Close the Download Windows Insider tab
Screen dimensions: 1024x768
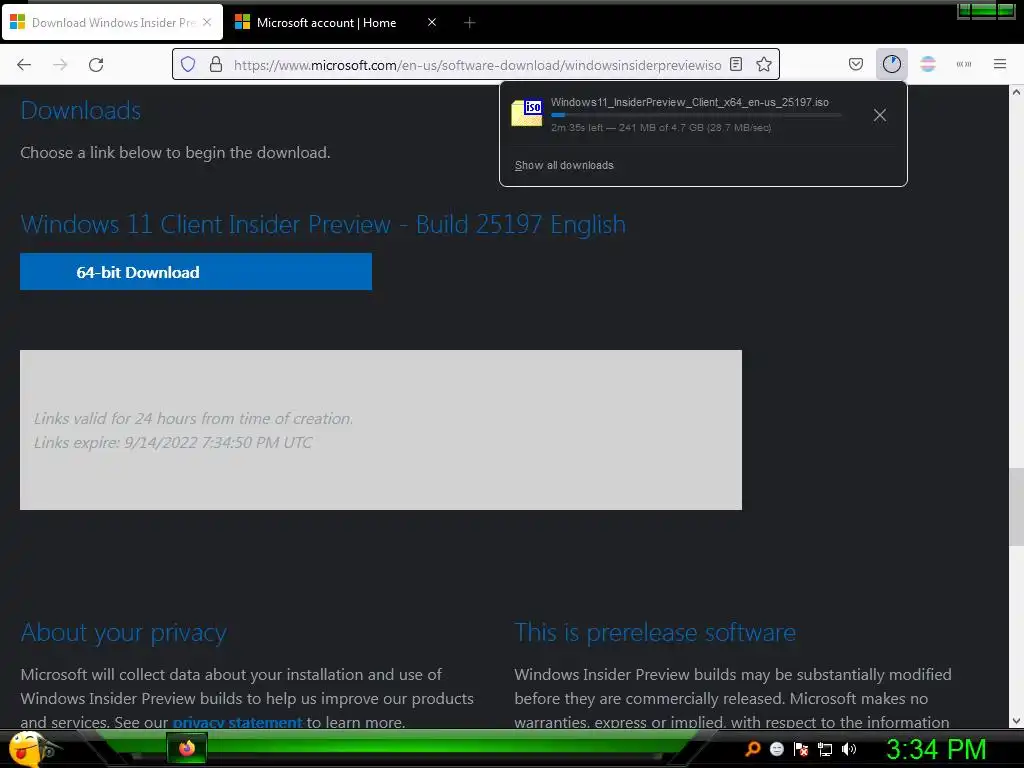tap(207, 22)
